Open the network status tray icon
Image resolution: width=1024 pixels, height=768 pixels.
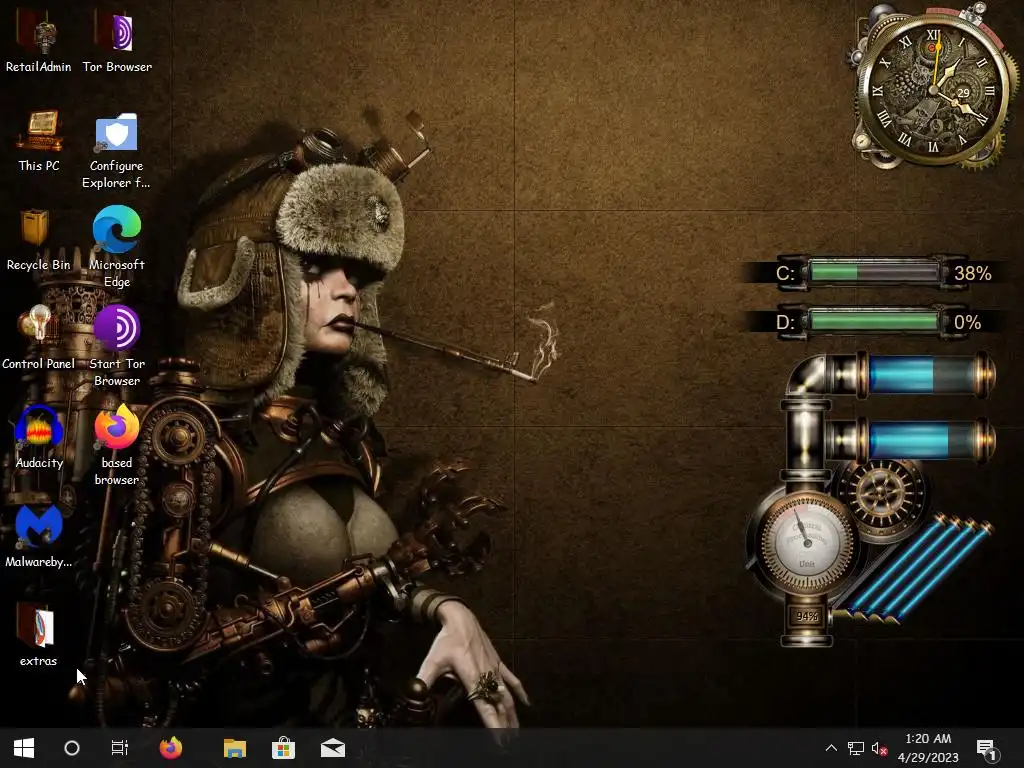856,748
